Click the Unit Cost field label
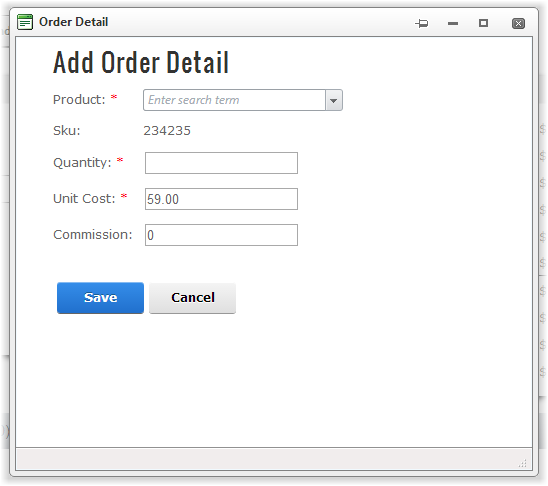 pyautogui.click(x=84, y=199)
